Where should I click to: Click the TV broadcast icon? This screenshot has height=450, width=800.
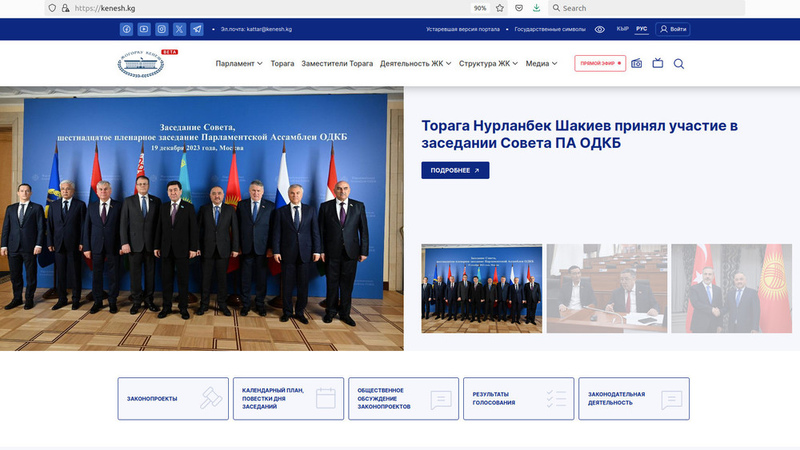click(x=658, y=64)
